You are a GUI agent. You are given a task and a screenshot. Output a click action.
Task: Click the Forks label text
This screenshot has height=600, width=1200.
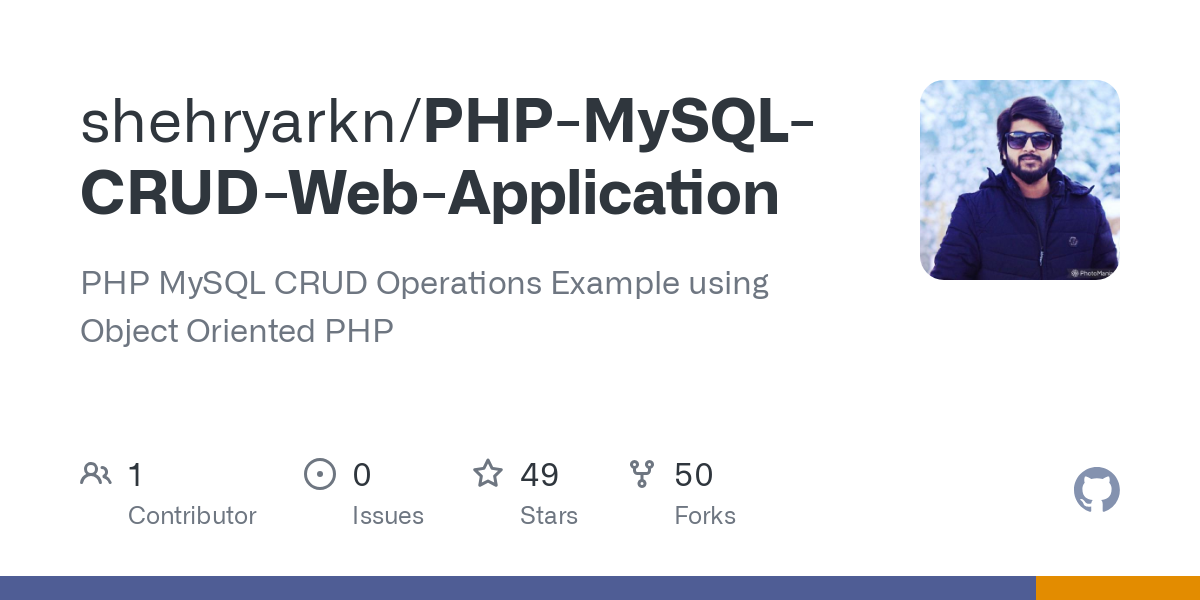pos(705,516)
